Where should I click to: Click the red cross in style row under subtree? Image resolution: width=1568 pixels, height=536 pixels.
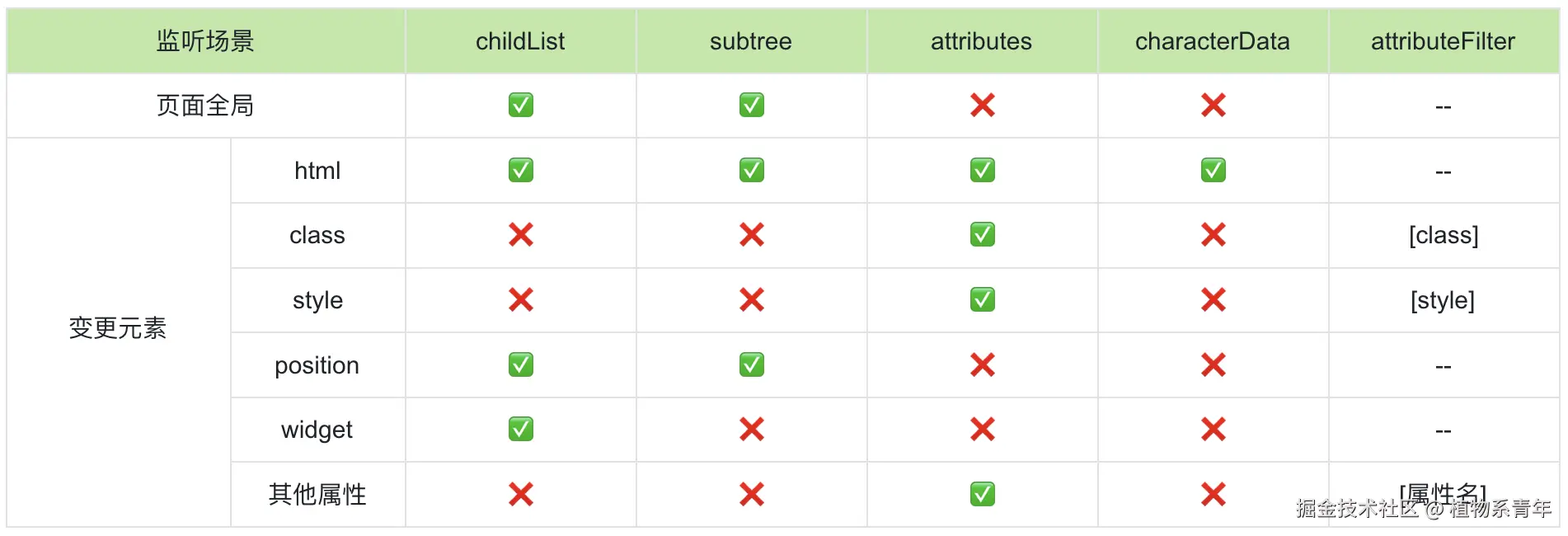pyautogui.click(x=751, y=299)
